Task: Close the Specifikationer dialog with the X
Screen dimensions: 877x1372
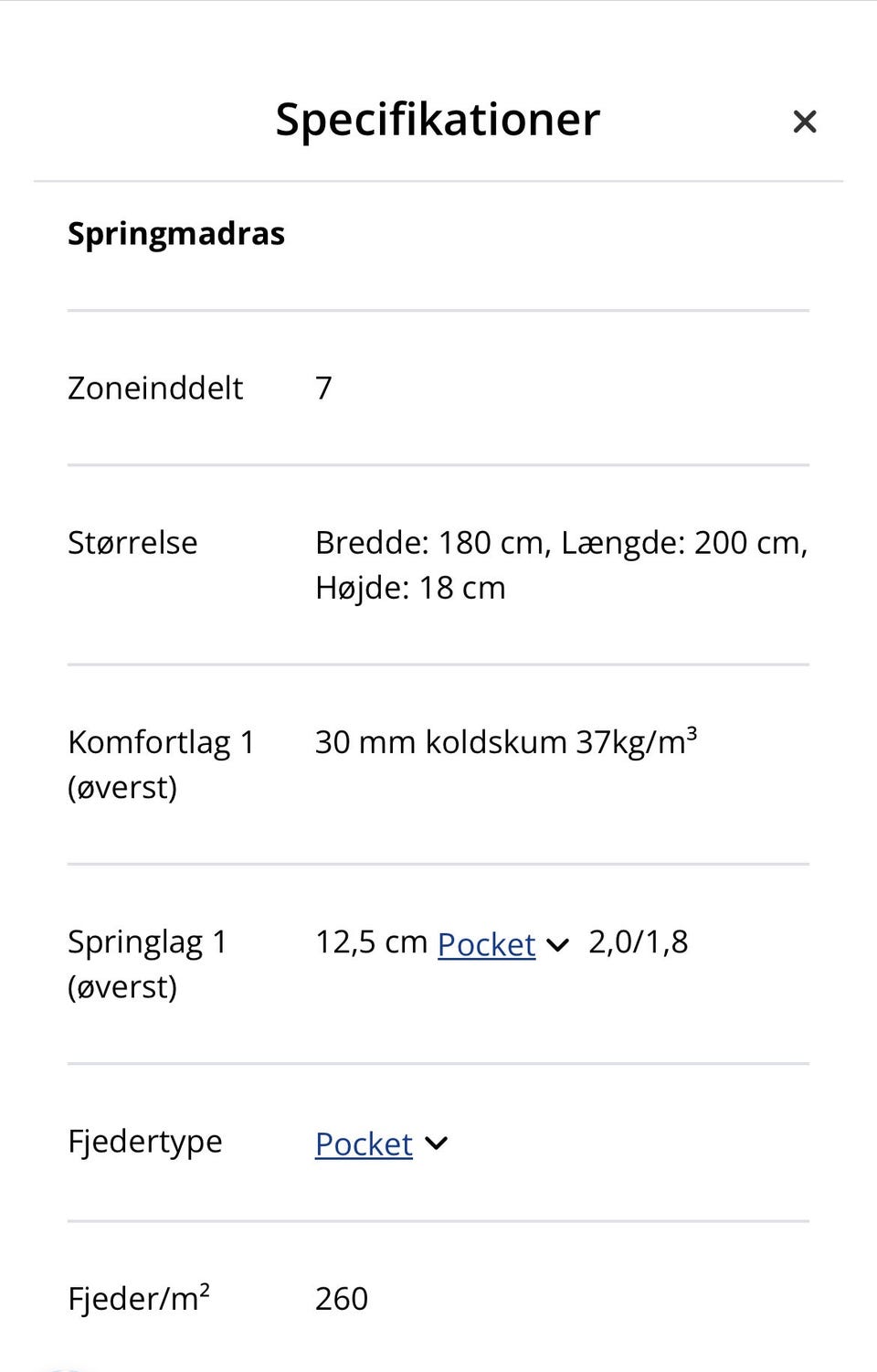Action: point(804,122)
